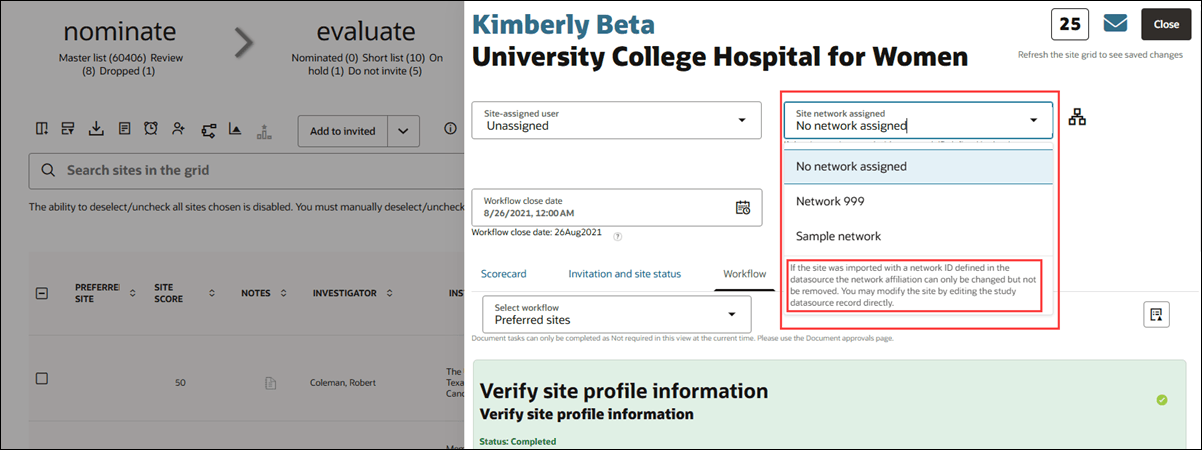Open the area chart icon
This screenshot has height=450, width=1202.
click(236, 129)
